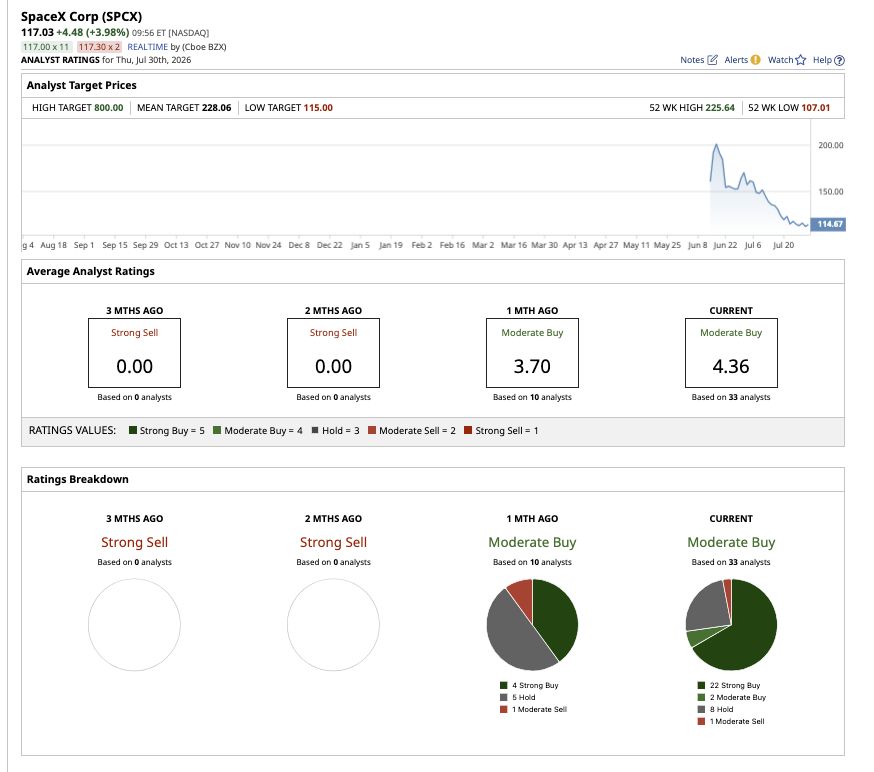Click the Watch star icon

click(800, 60)
